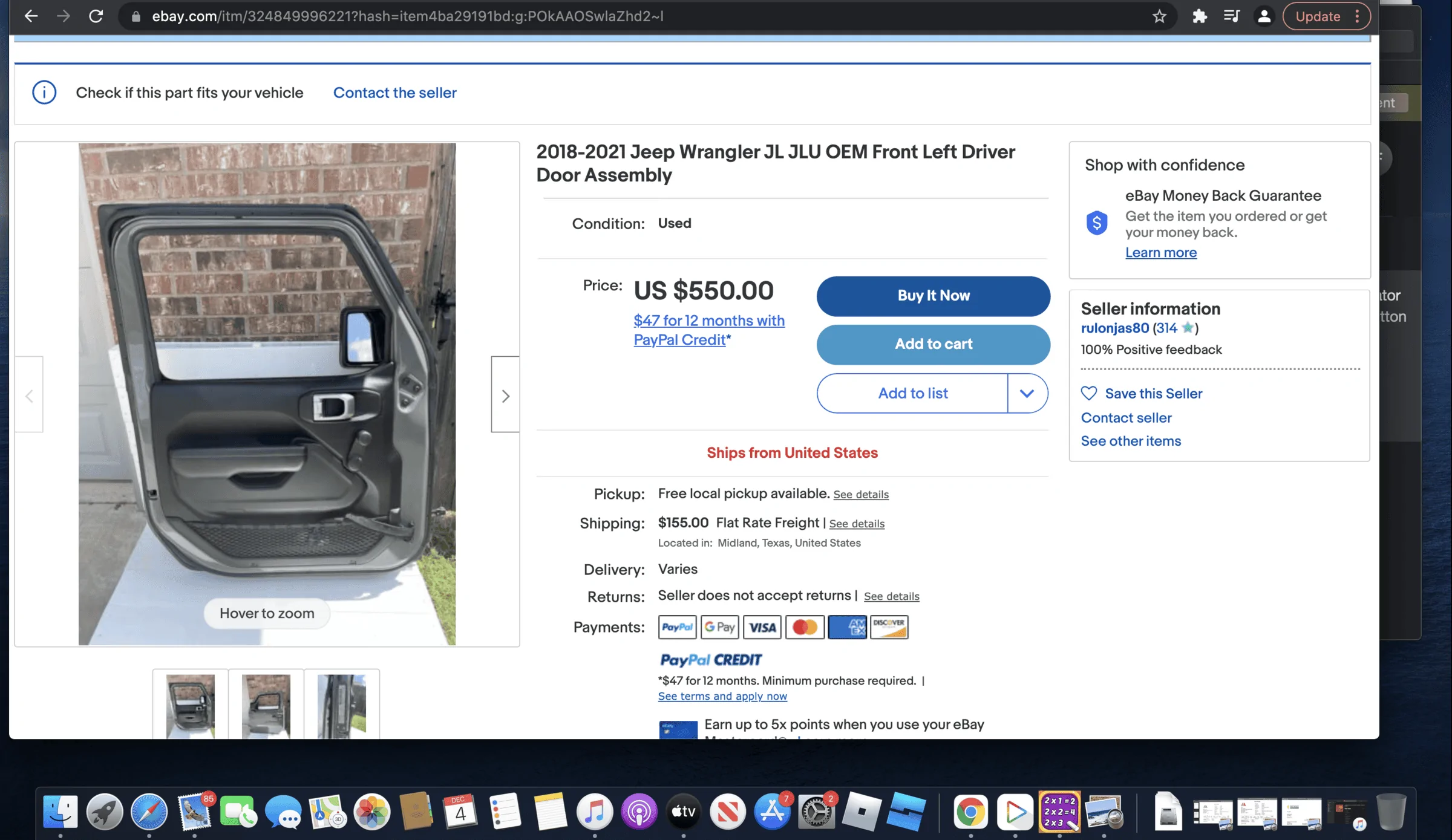Open Calendar showing Dec 4 in the Dock
Image resolution: width=1452 pixels, height=840 pixels.
pyautogui.click(x=460, y=812)
